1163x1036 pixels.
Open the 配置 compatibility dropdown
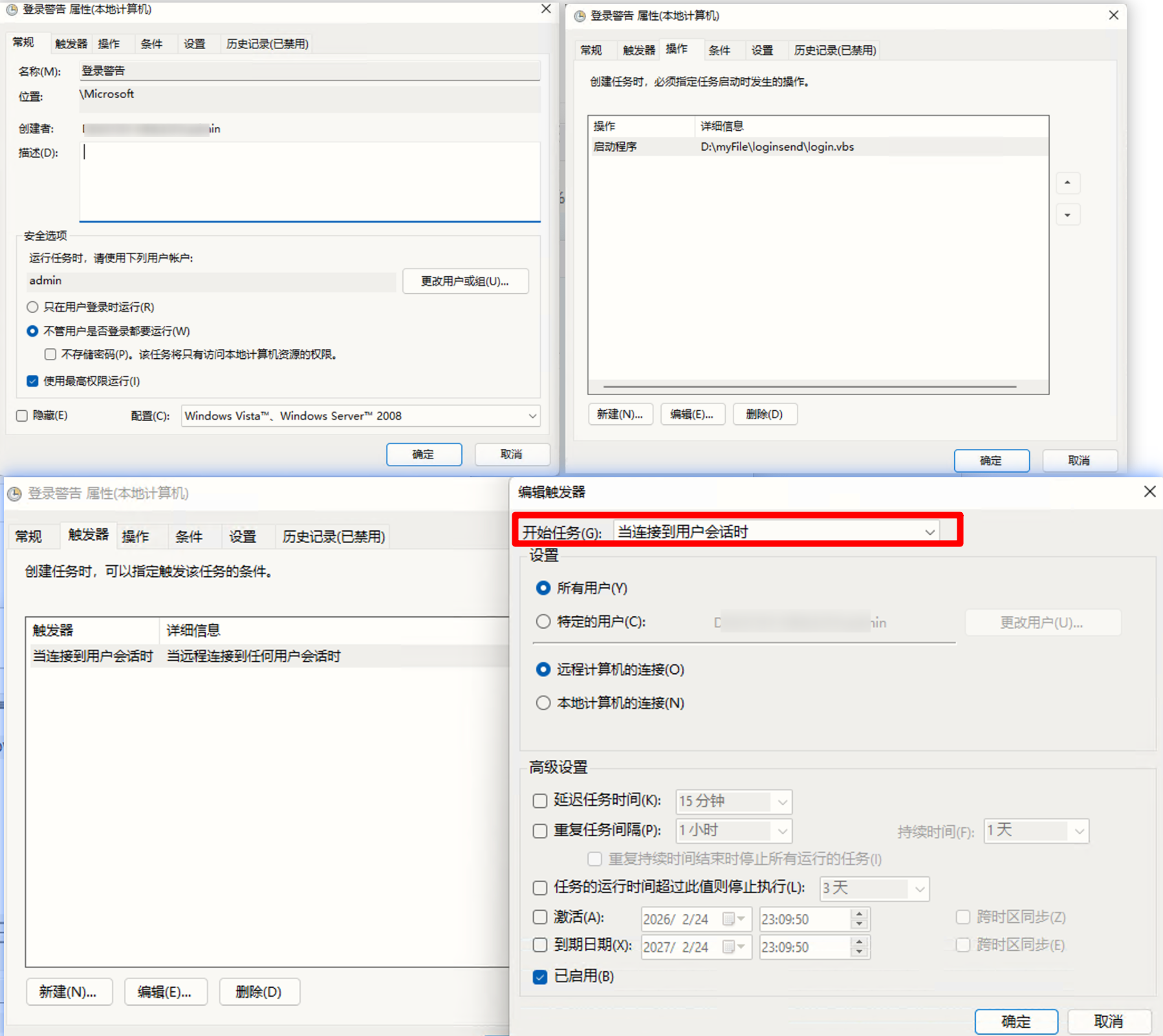coord(532,416)
